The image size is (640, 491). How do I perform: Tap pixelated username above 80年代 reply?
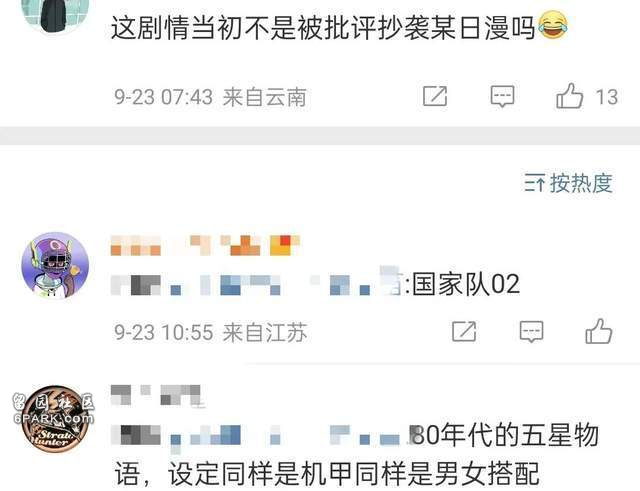tap(158, 395)
